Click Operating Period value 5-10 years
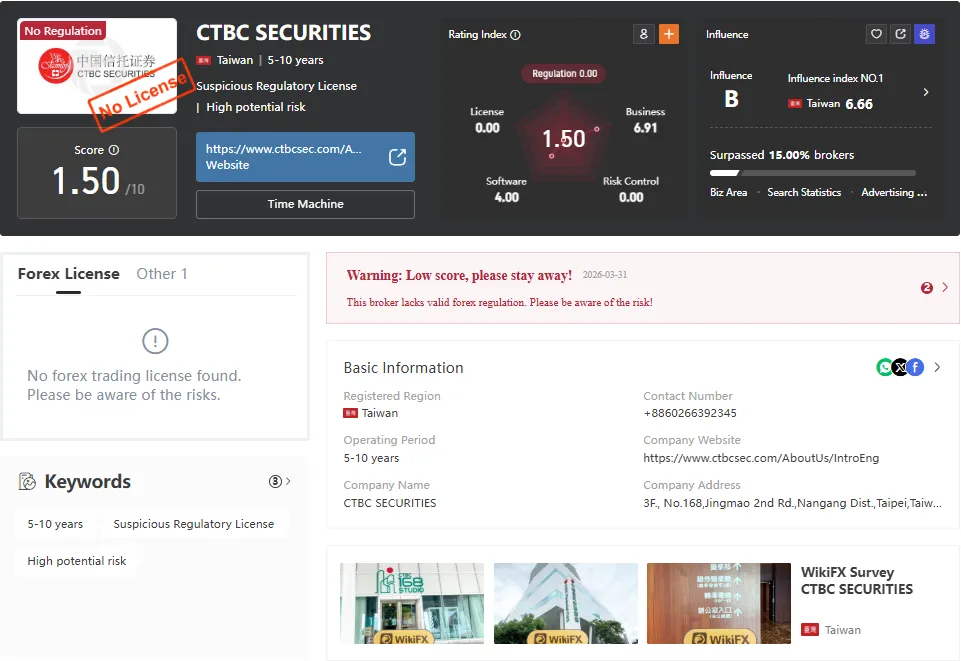 371,458
